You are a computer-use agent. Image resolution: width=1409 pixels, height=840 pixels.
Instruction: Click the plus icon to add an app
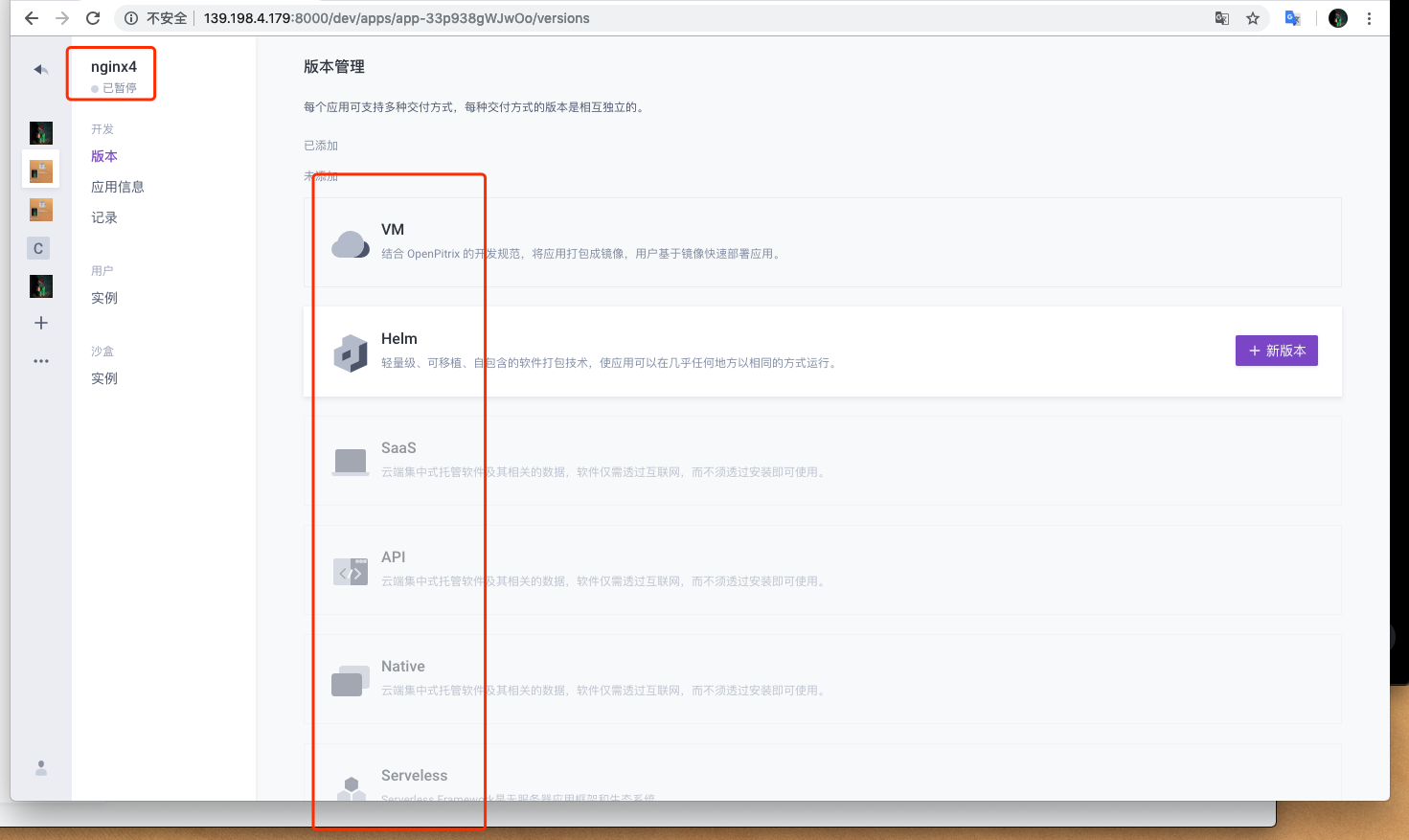click(x=40, y=323)
